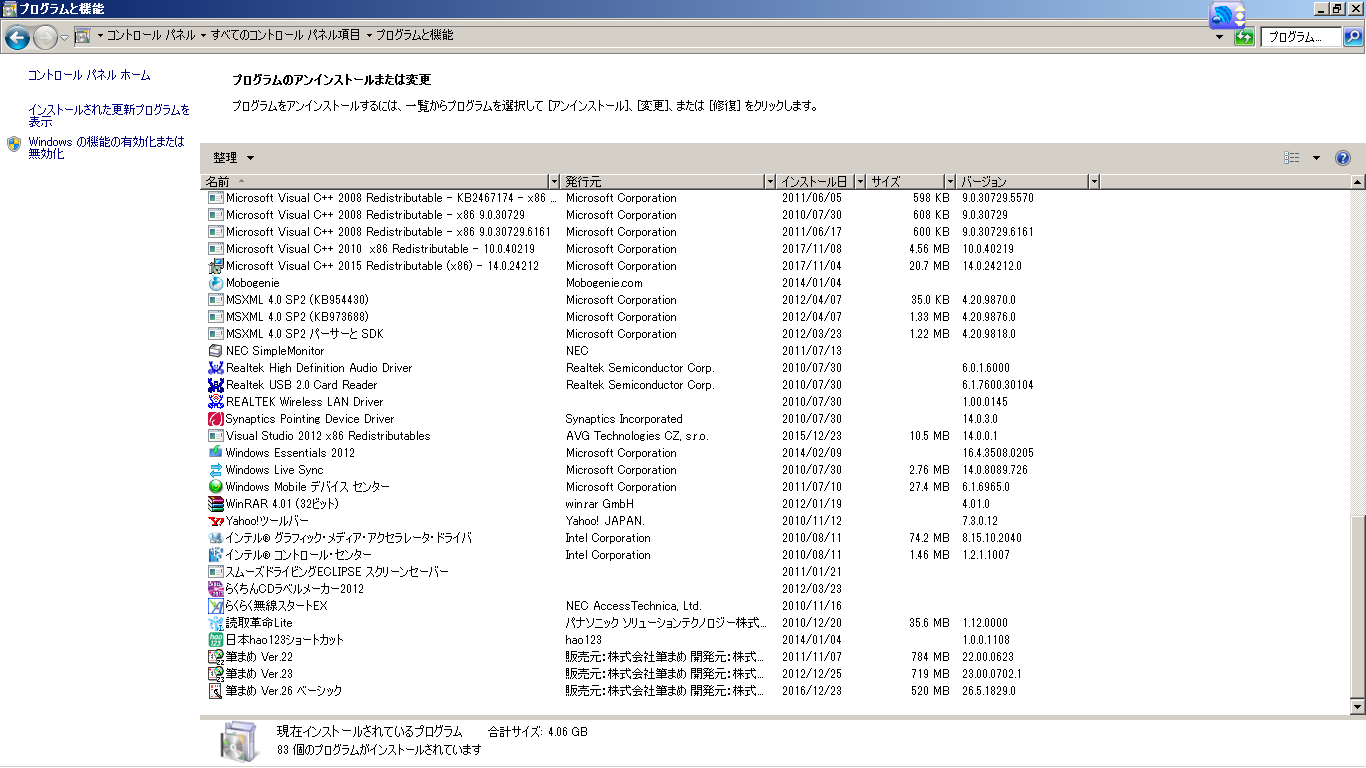Select the 筆まめ Ver.26 ベーシック icon

coord(215,691)
